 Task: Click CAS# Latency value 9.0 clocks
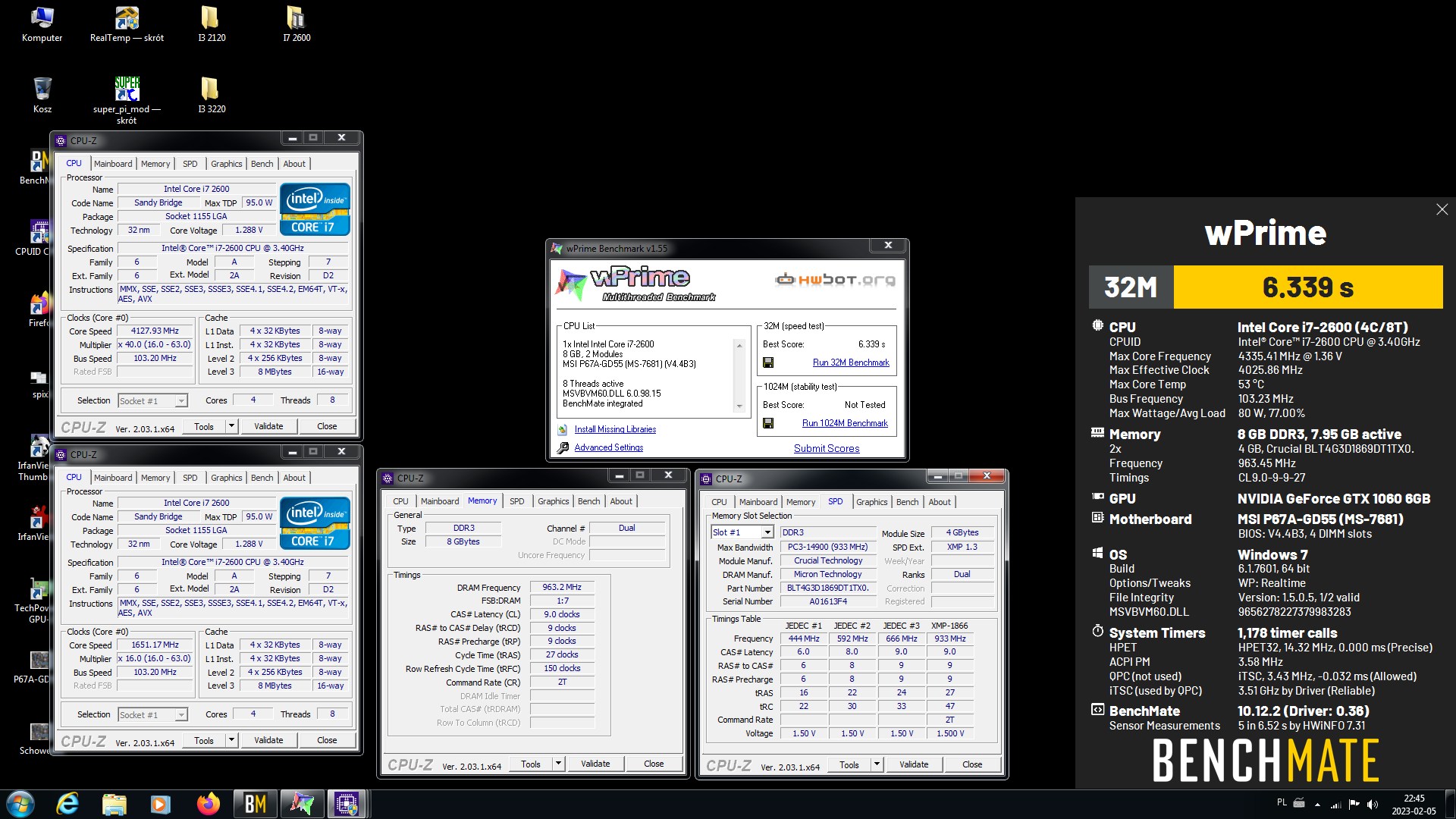(562, 614)
